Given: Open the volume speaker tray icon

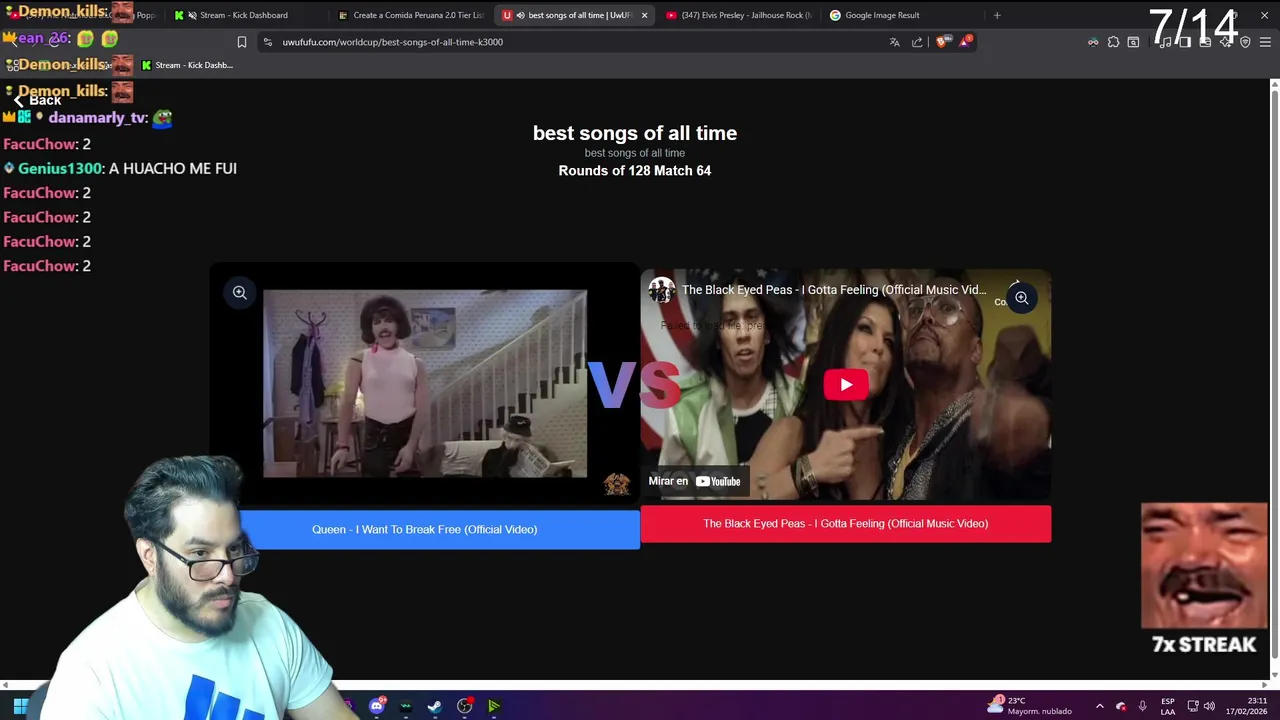Looking at the screenshot, I should 1209,706.
